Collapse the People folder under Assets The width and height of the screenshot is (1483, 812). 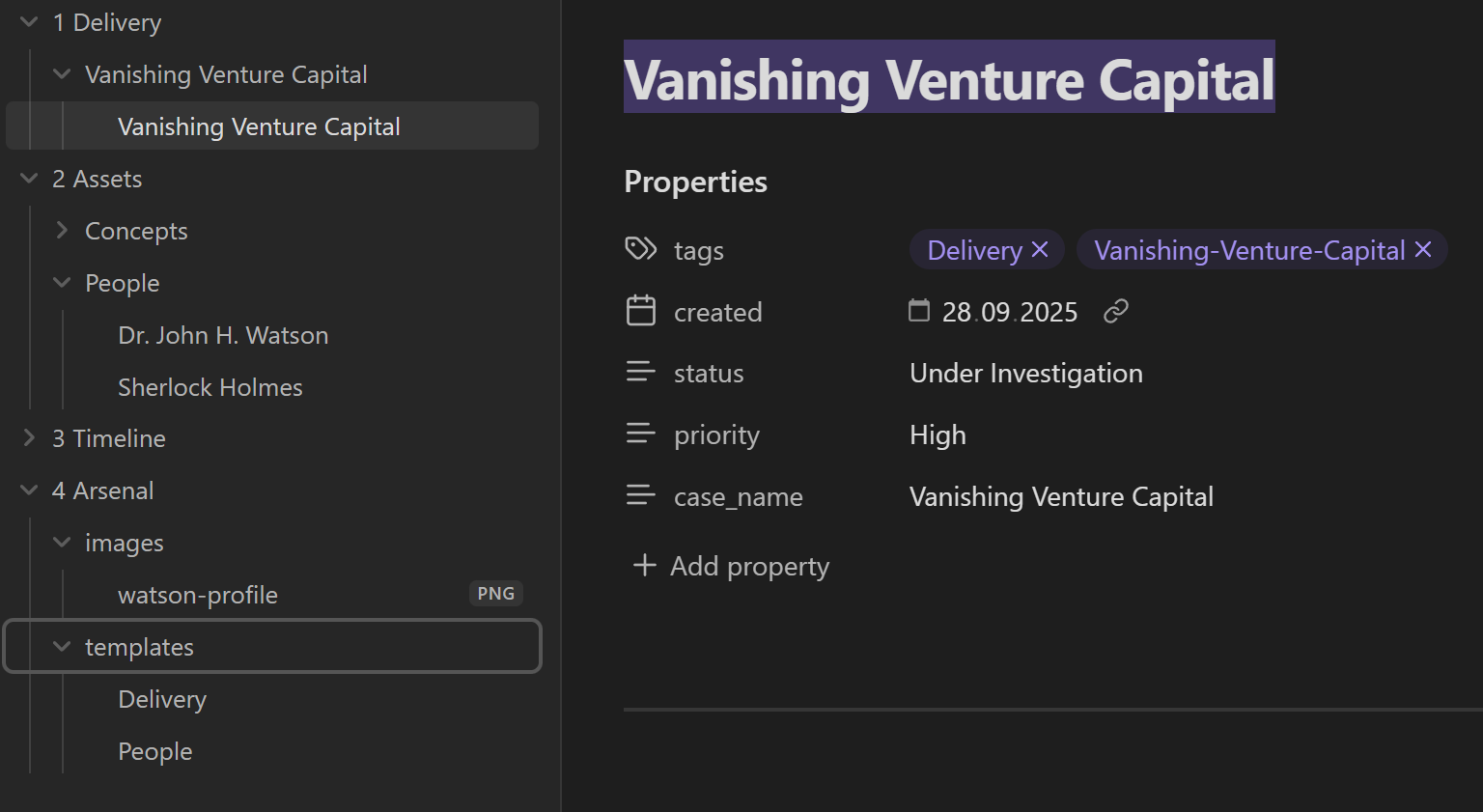coord(62,283)
